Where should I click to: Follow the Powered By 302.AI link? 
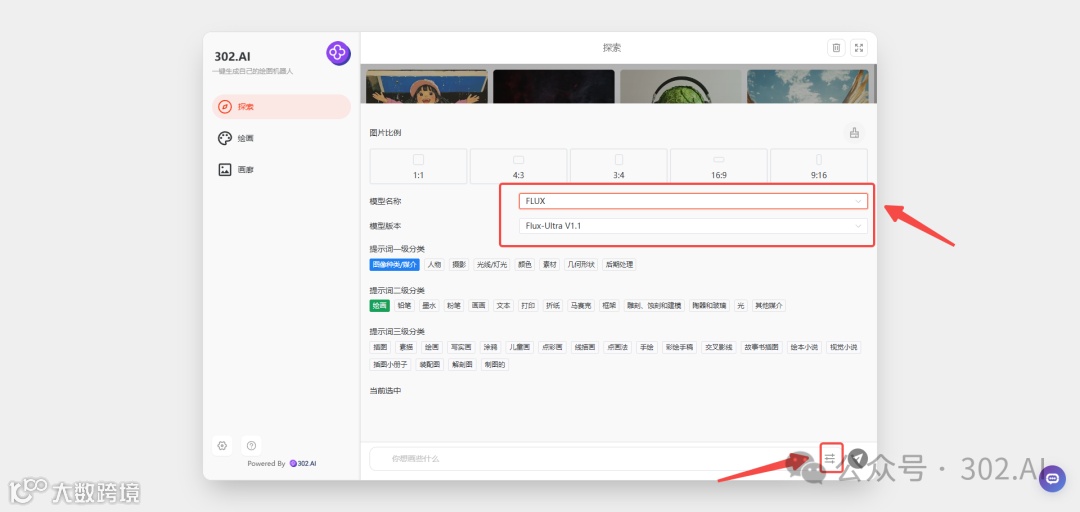pos(282,464)
